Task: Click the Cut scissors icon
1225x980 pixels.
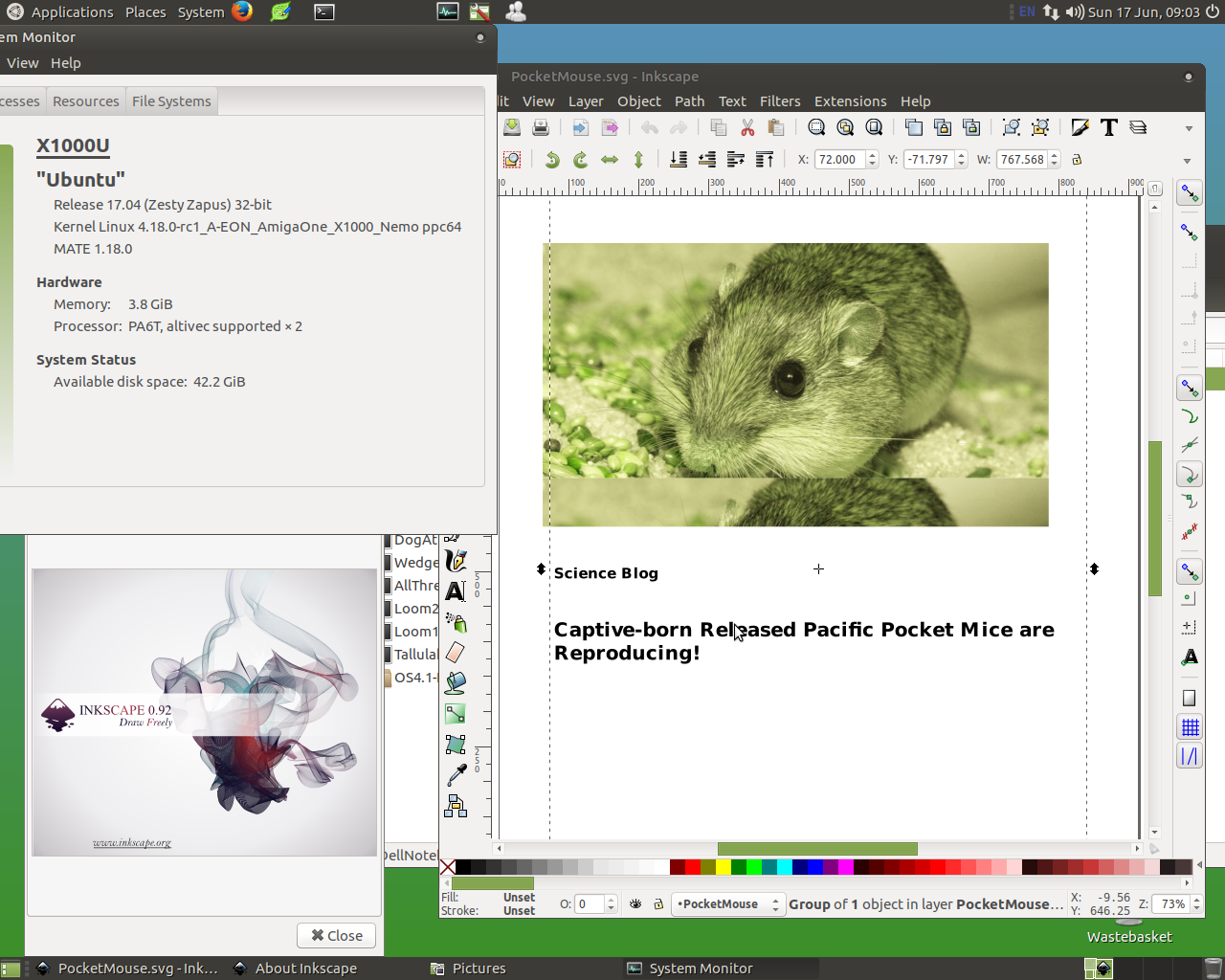Action: [x=747, y=128]
